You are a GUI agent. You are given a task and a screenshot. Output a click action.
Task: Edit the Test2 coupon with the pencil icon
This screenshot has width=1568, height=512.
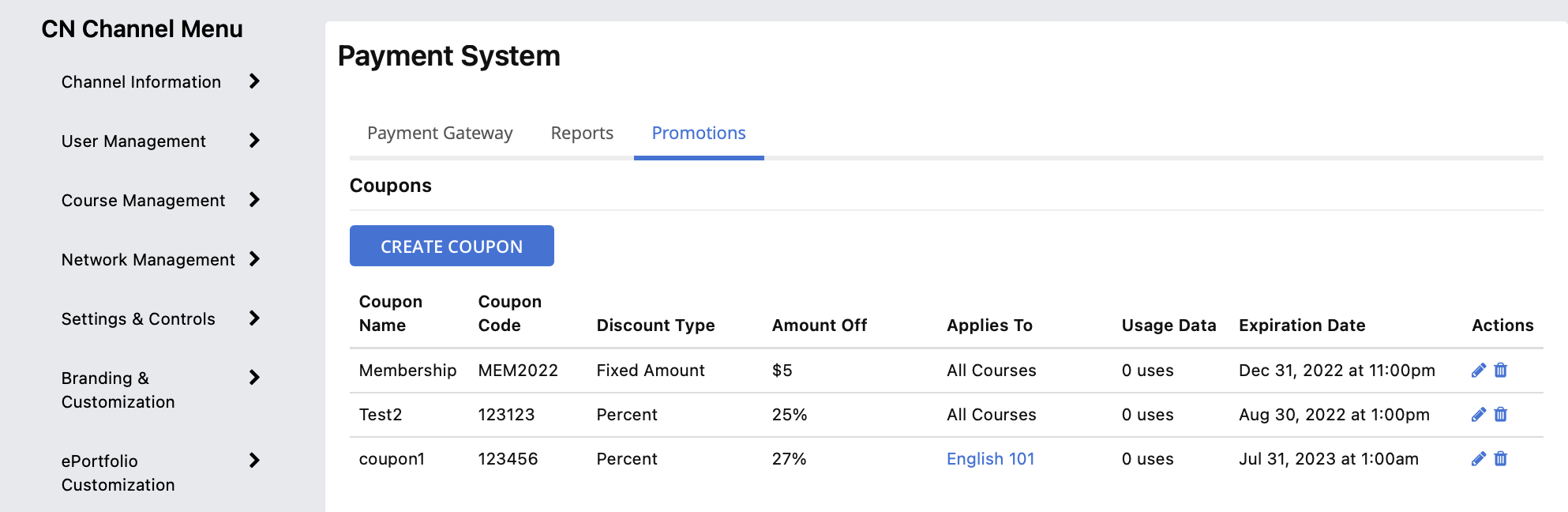pos(1479,414)
